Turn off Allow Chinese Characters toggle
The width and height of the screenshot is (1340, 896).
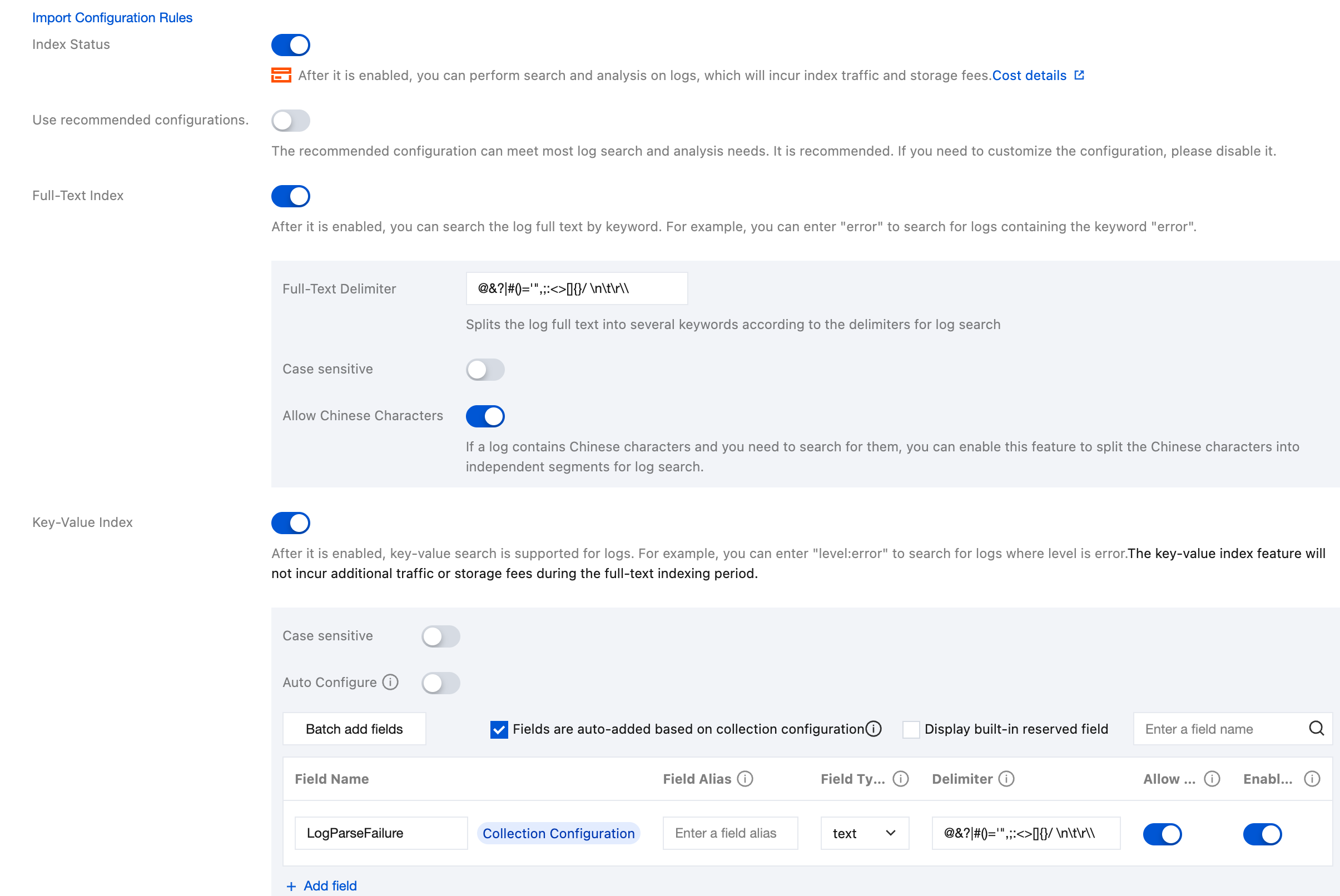pyautogui.click(x=485, y=416)
